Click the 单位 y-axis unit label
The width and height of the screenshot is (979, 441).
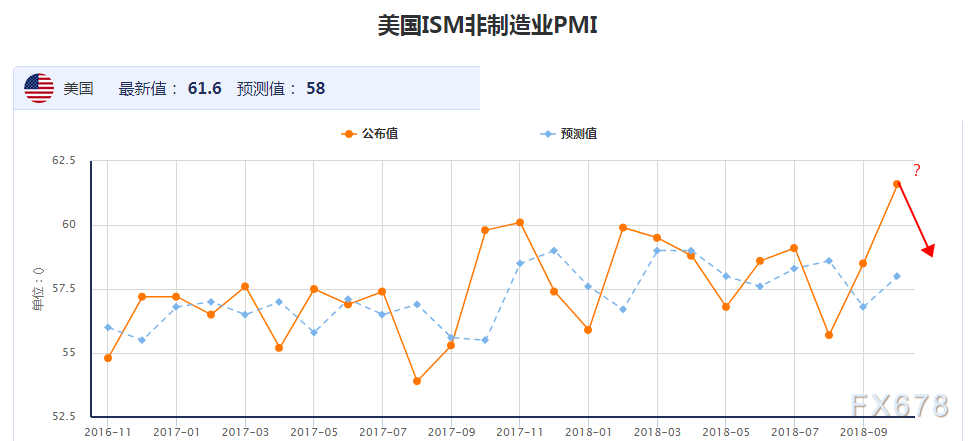(x=38, y=289)
